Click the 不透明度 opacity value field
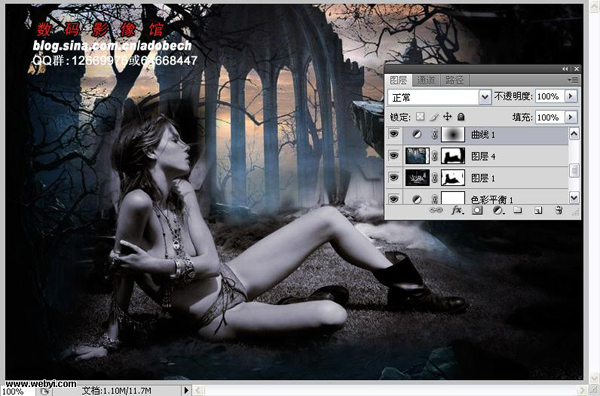The image size is (600, 396). click(549, 96)
